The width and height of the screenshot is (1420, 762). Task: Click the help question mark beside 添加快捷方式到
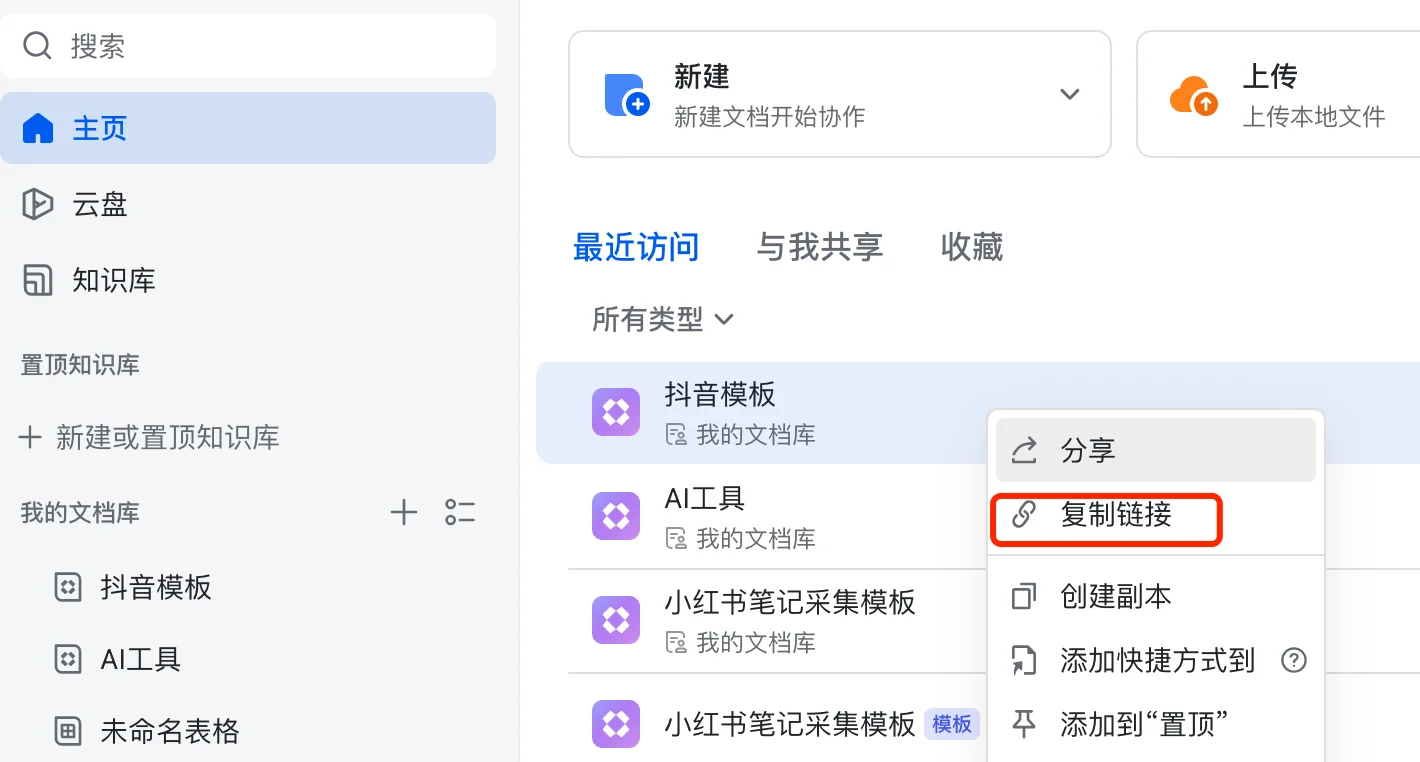1294,660
